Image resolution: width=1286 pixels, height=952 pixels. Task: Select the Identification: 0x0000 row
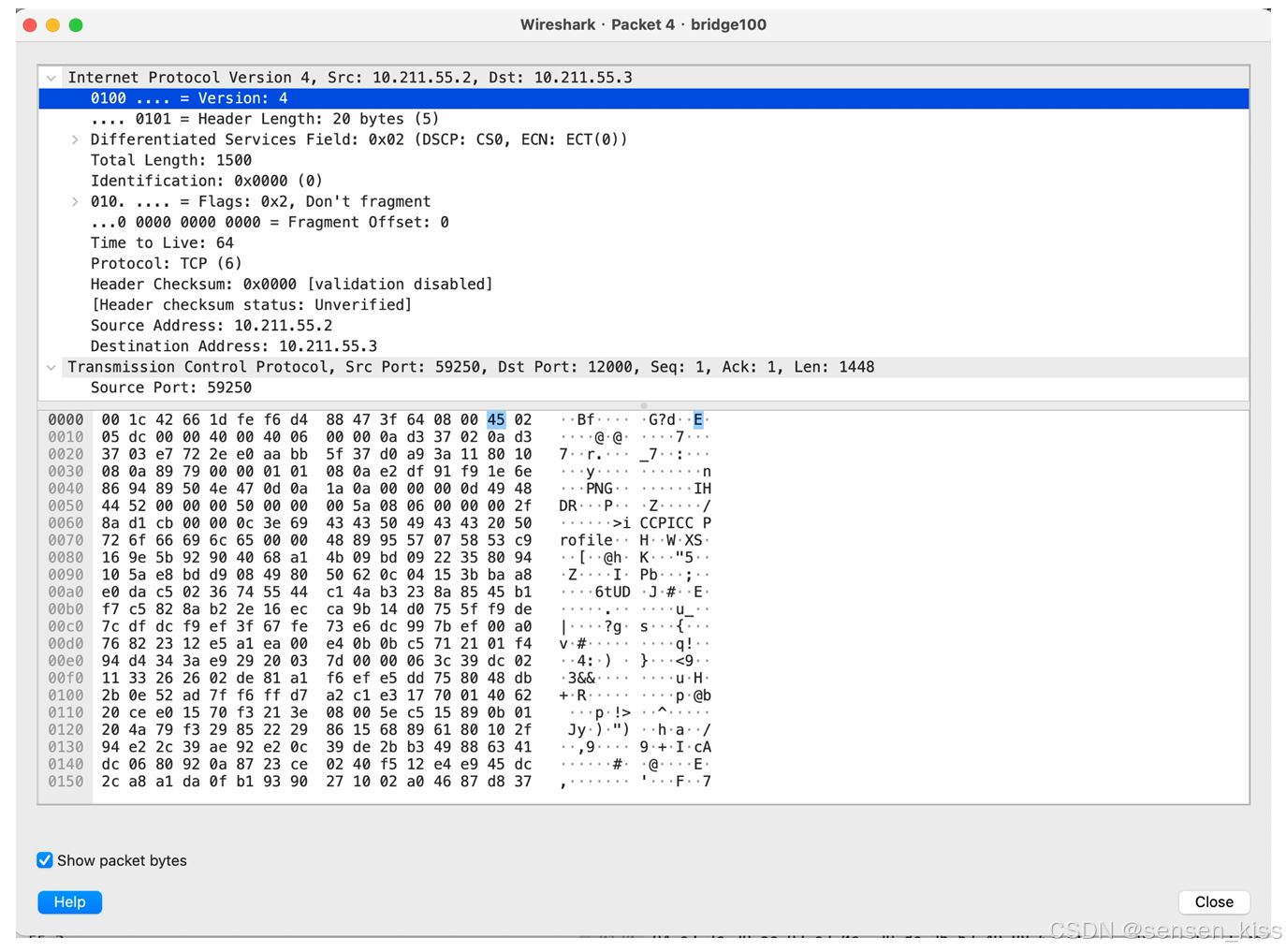click(644, 181)
